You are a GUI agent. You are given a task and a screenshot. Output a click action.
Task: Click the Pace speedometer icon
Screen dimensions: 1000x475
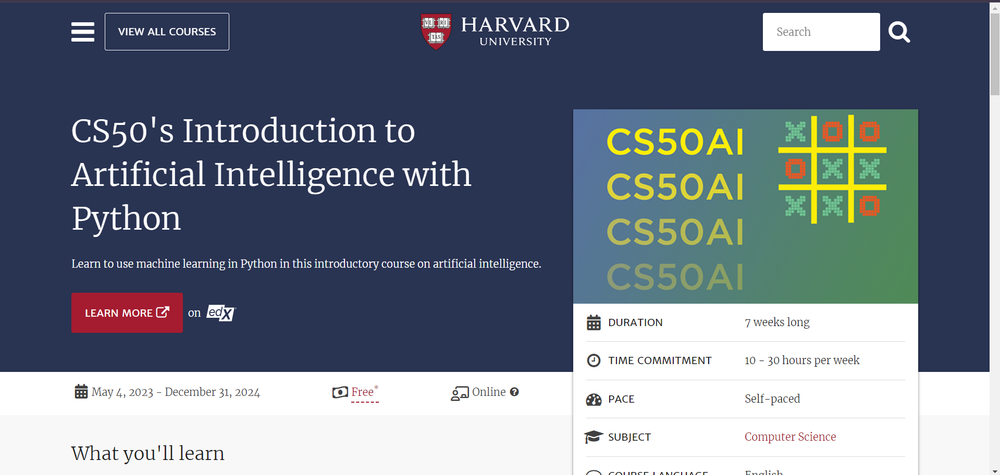(x=594, y=399)
